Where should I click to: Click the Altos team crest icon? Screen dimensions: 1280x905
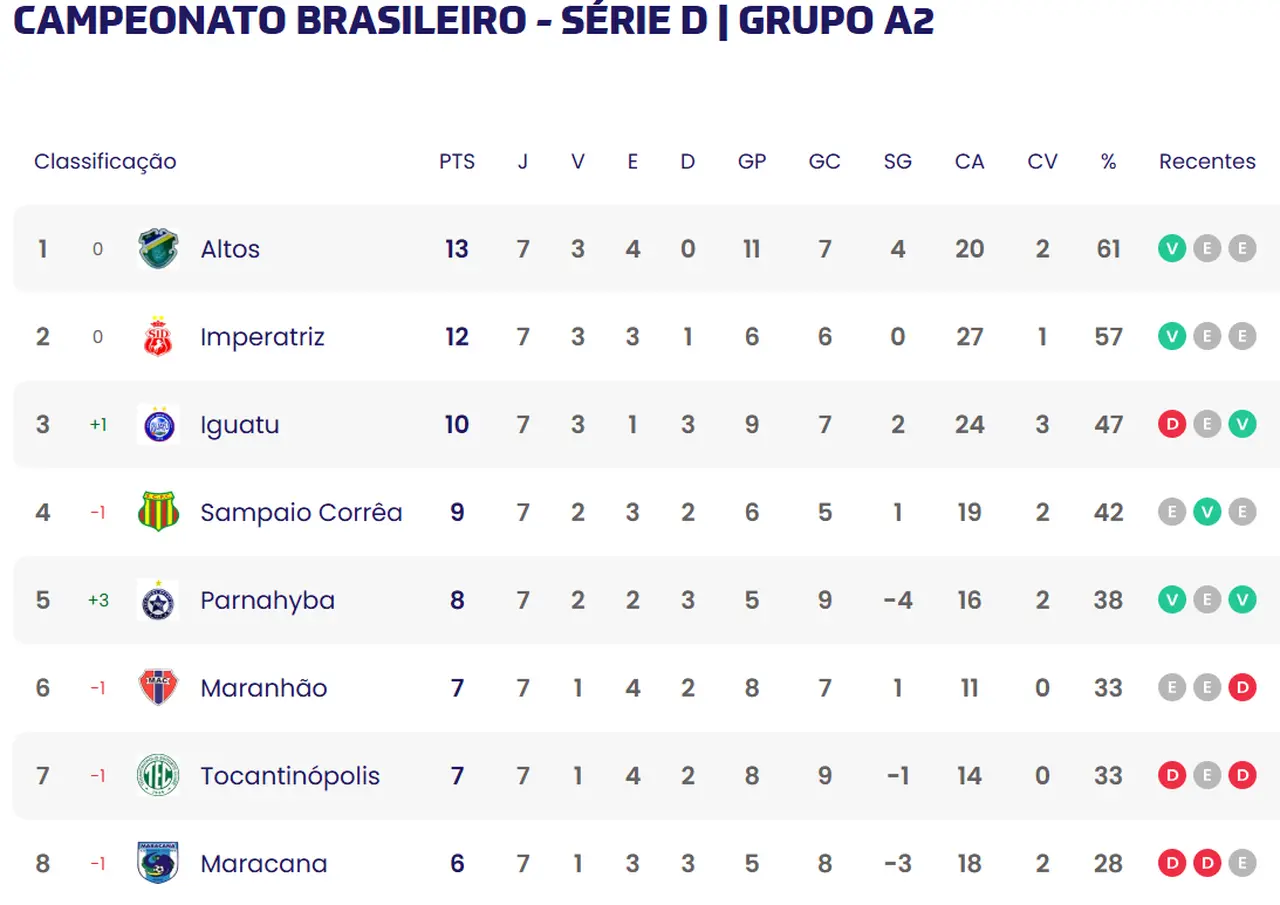pyautogui.click(x=158, y=249)
